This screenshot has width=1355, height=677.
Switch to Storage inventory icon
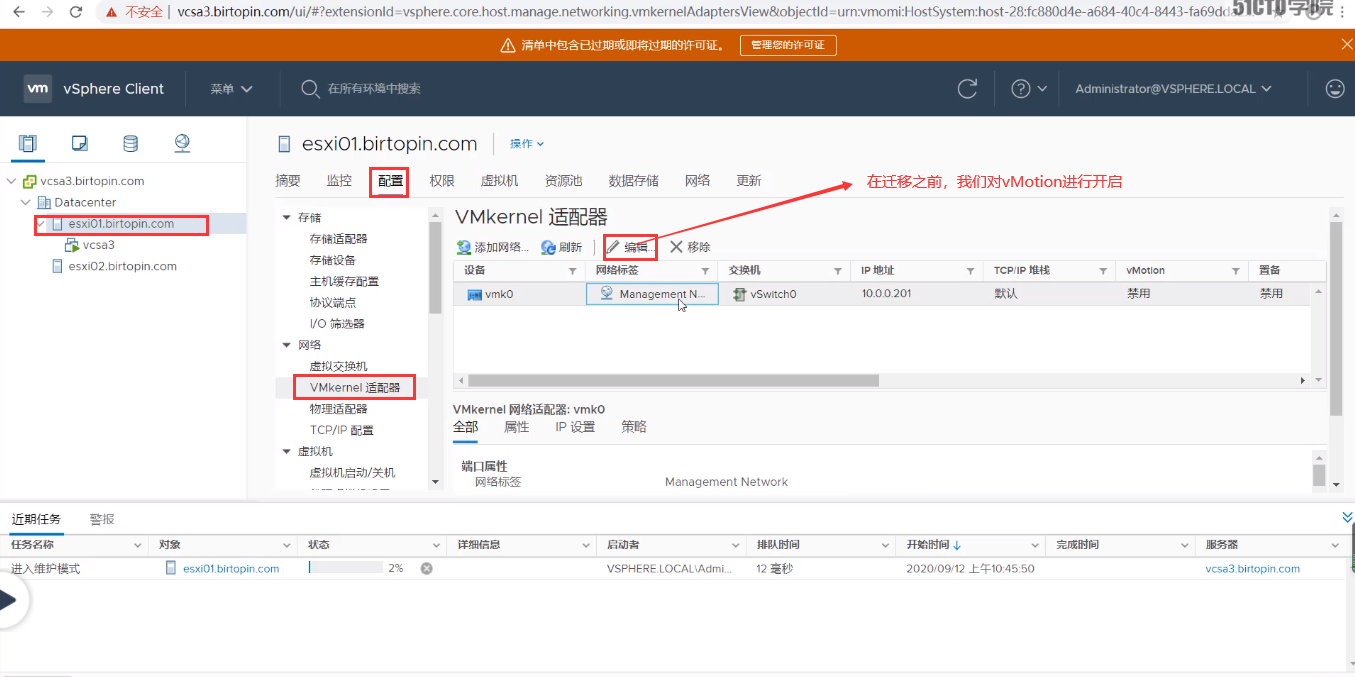(x=130, y=143)
